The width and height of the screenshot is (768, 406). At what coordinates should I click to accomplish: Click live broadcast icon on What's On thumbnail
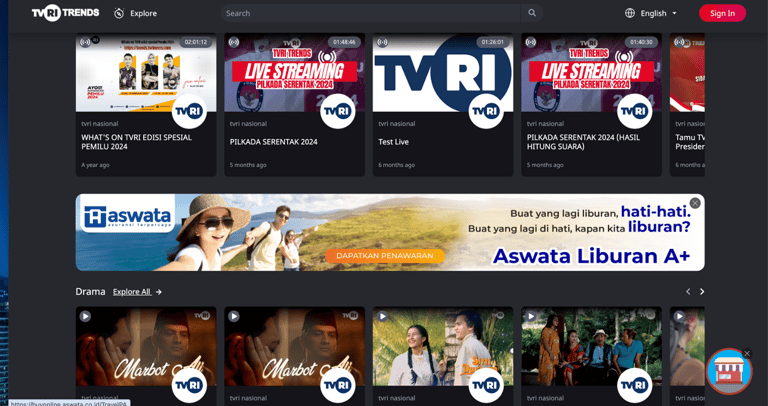(85, 42)
